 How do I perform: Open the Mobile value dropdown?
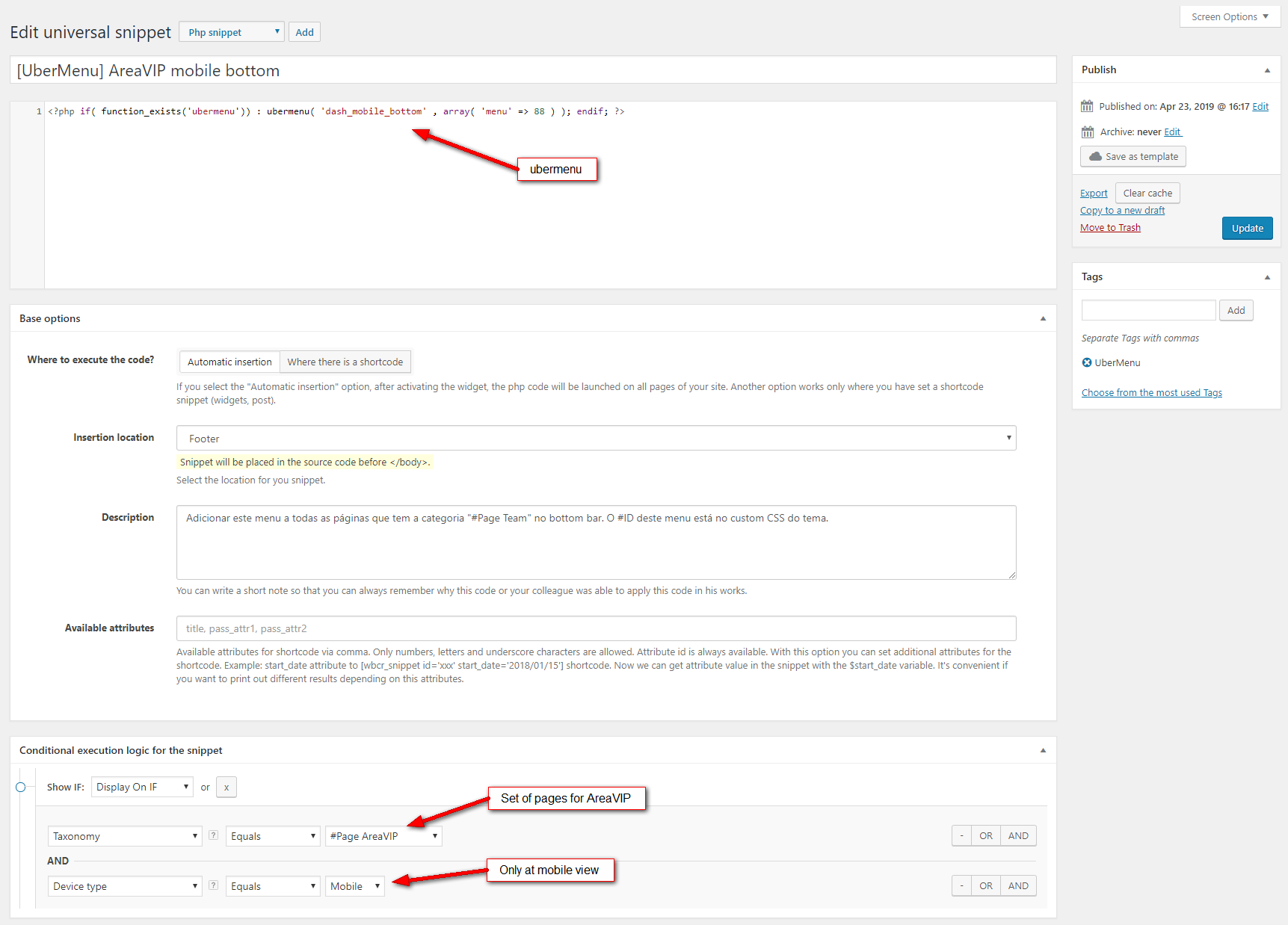[x=355, y=886]
